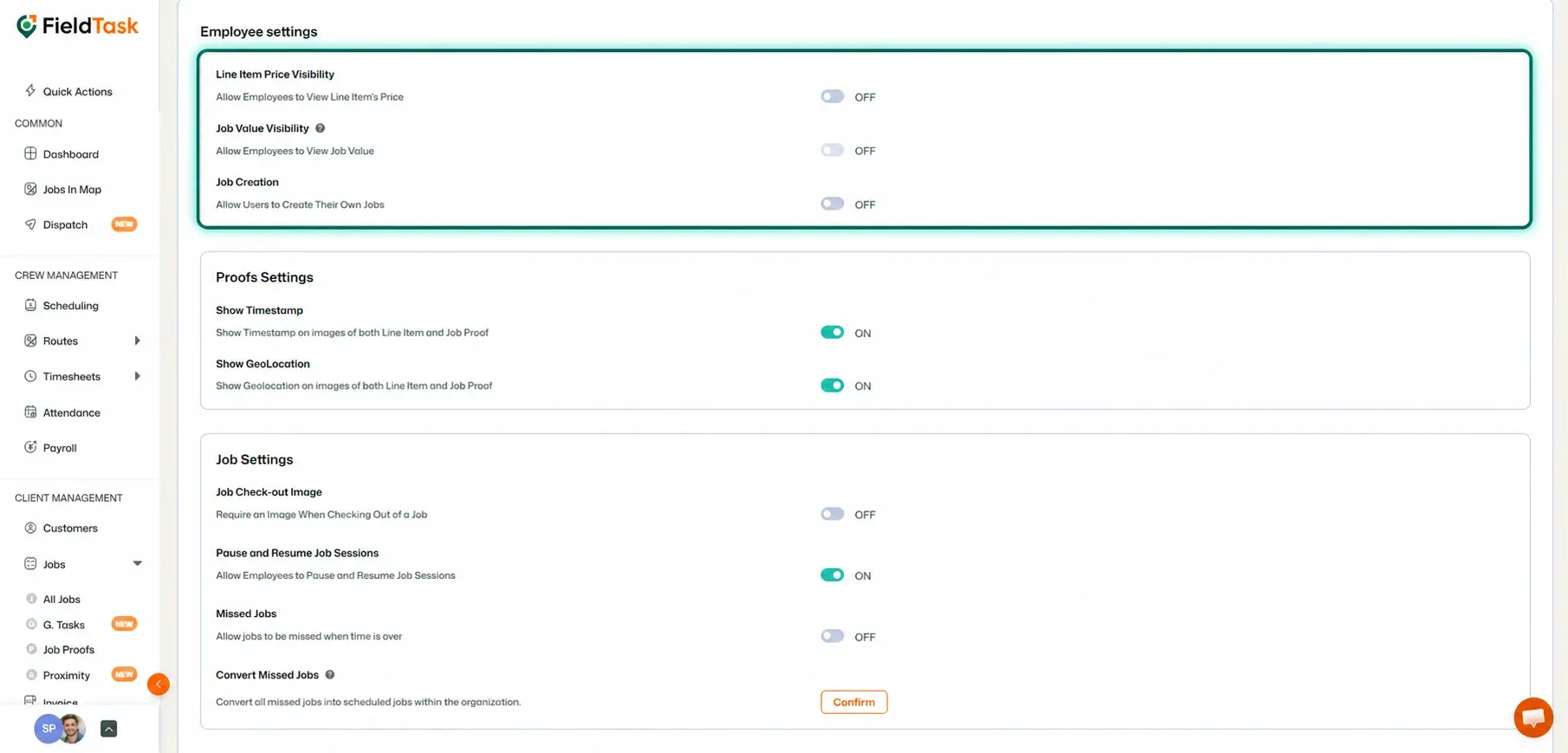Disable Show GeoLocation toggle

tap(833, 386)
